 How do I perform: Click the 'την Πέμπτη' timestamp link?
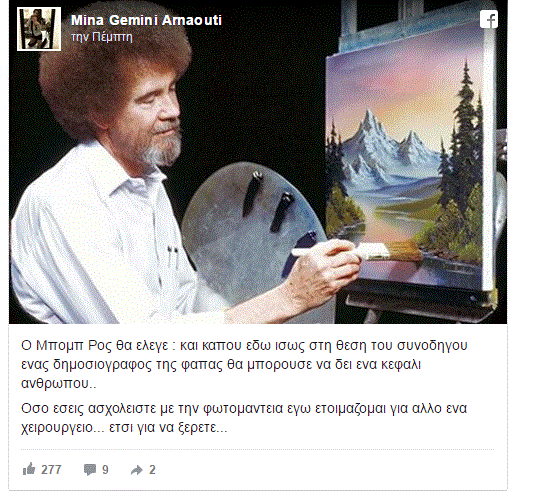(x=102, y=37)
